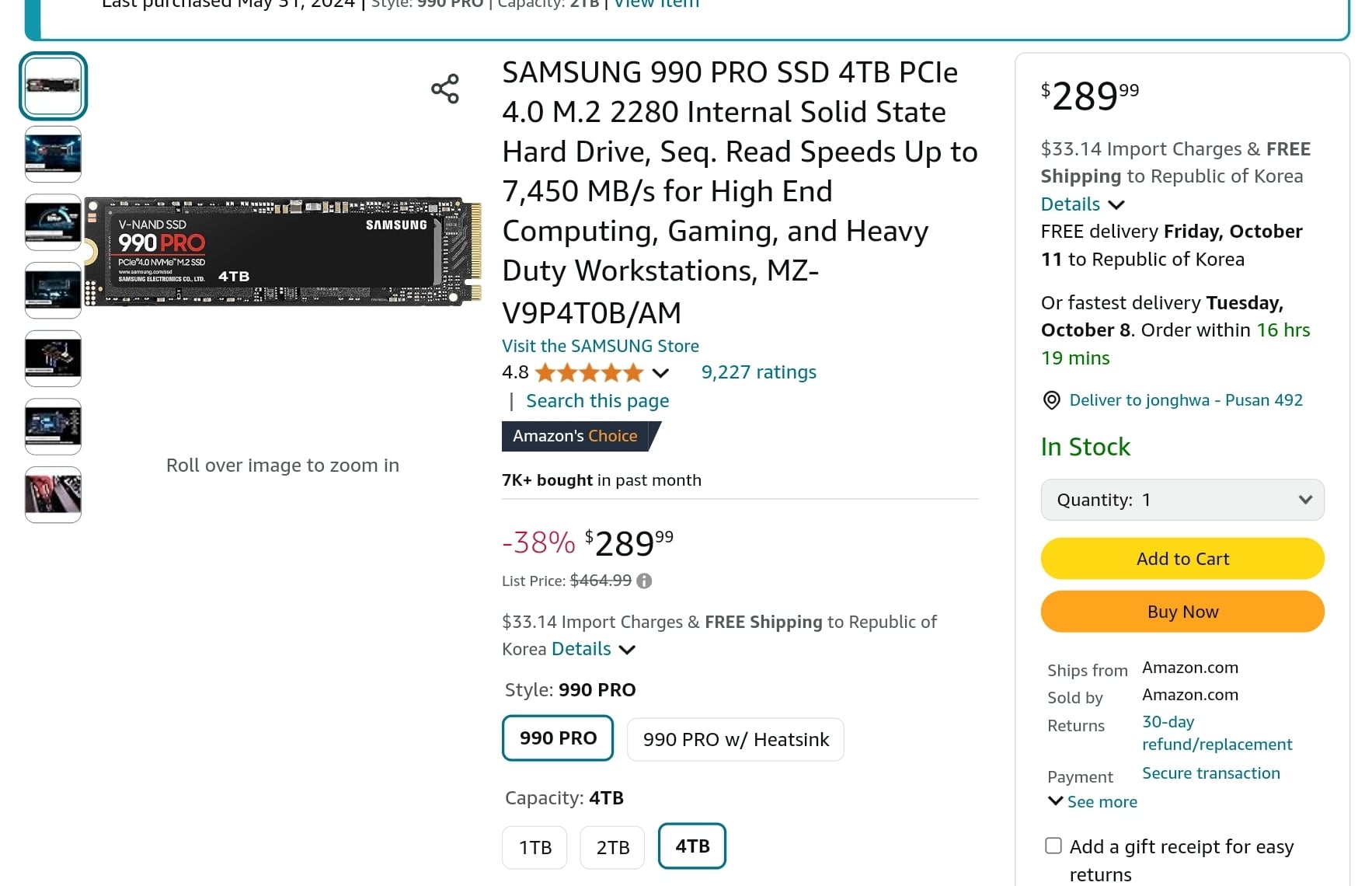The height and width of the screenshot is (886, 1372).
Task: Open the 9,227 ratings link
Action: (x=759, y=372)
